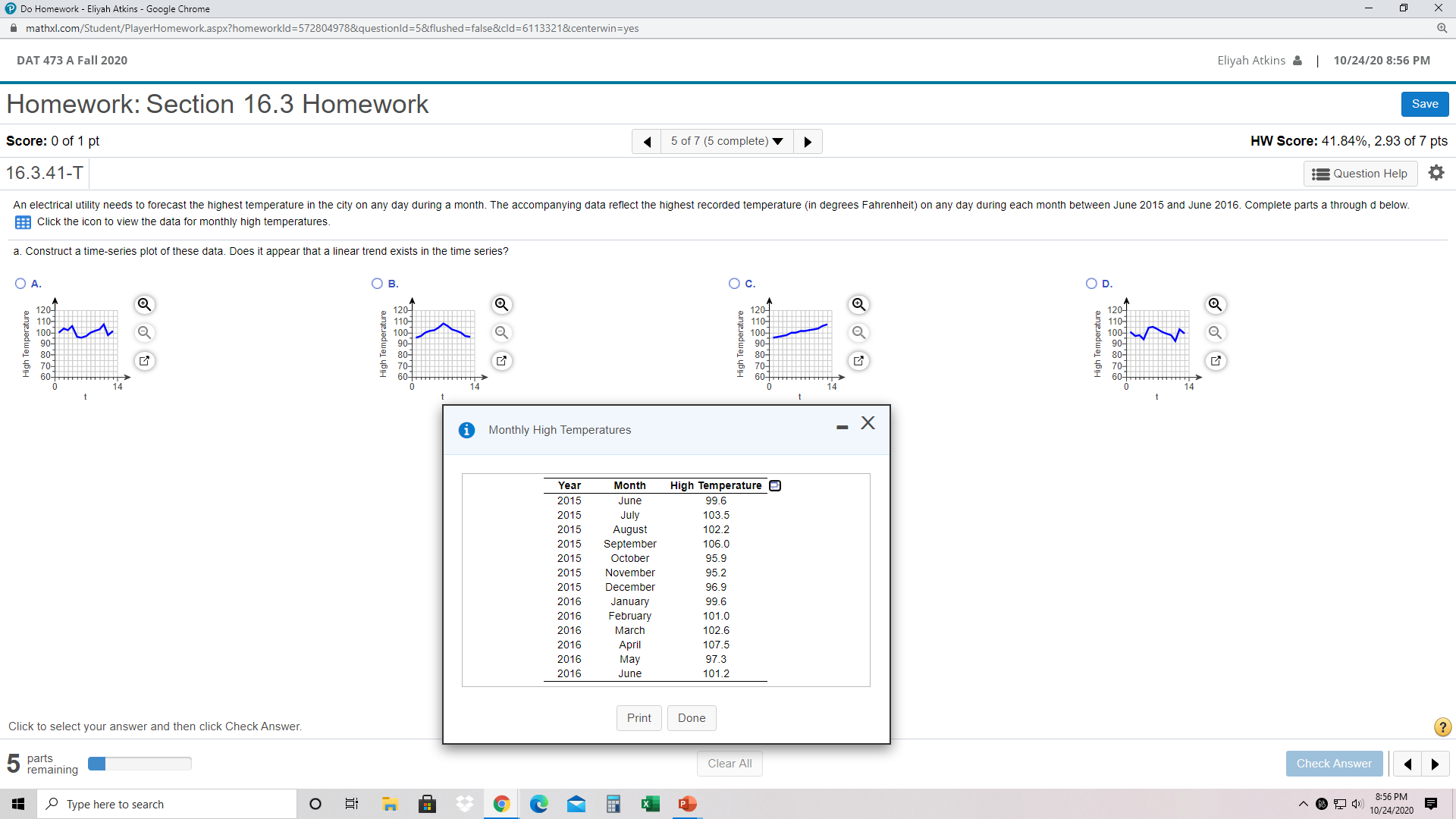Image resolution: width=1456 pixels, height=819 pixels.
Task: Click the data table icon for monthly temperatures
Action: (x=23, y=222)
